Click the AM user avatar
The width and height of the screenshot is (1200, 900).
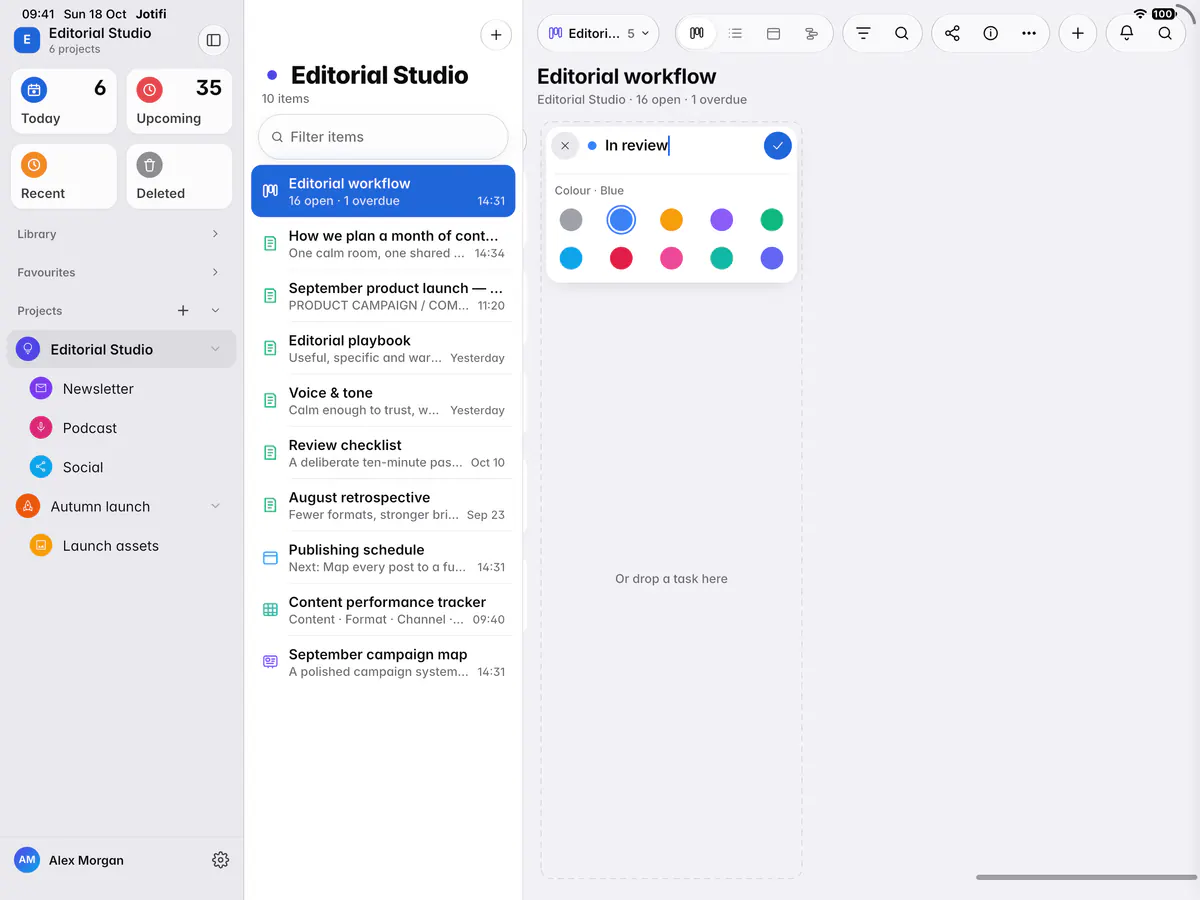27,860
